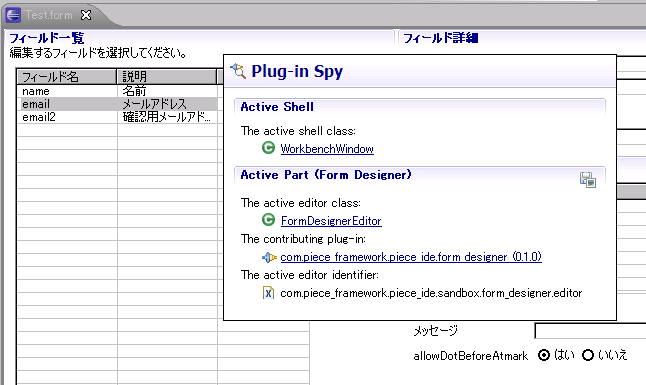Click the 確認用メールアド... description cell
Screen dimensions: 646x385
point(167,117)
